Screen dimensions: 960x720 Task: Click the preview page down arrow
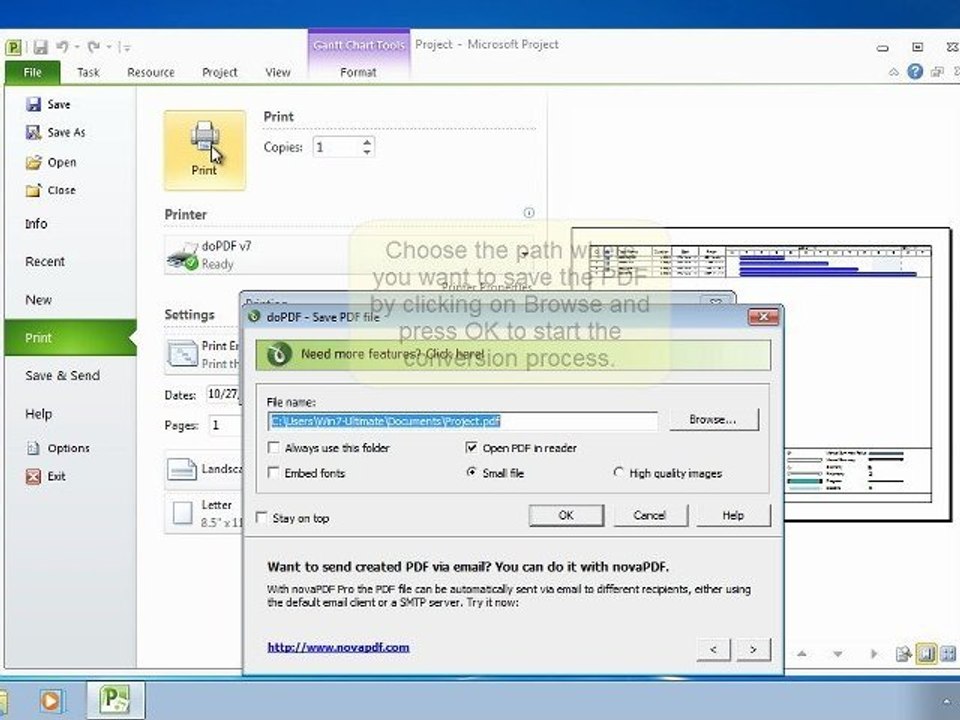tap(837, 654)
